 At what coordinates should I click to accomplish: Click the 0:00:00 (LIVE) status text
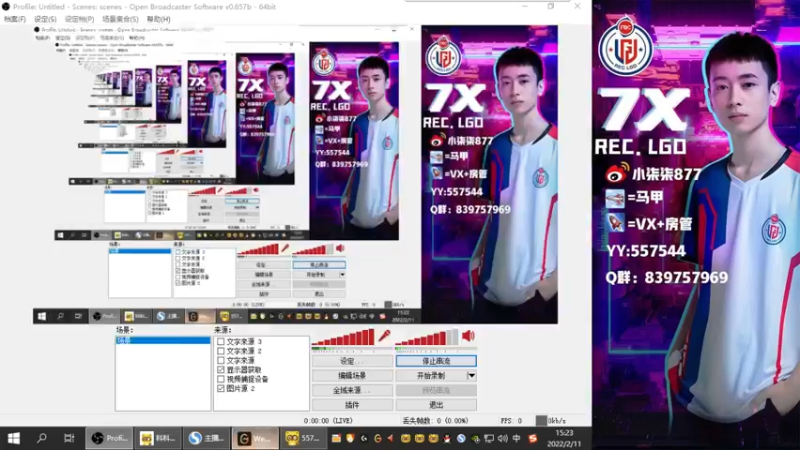pos(328,421)
